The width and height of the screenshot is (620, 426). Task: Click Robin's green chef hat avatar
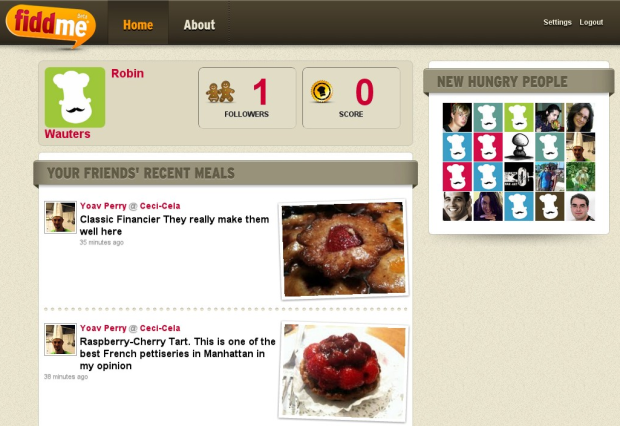pos(75,97)
